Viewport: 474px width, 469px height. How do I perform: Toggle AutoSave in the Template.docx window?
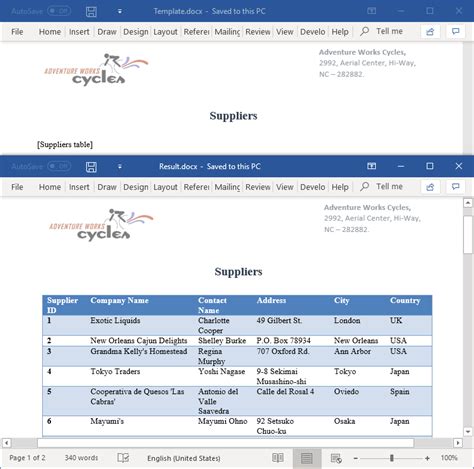(59, 11)
